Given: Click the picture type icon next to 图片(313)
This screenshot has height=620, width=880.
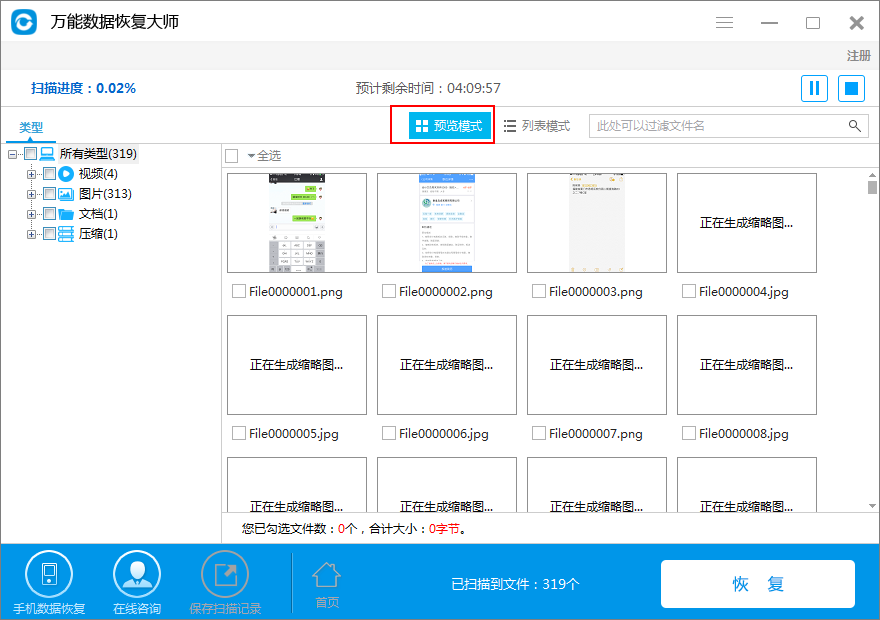Looking at the screenshot, I should pyautogui.click(x=66, y=194).
